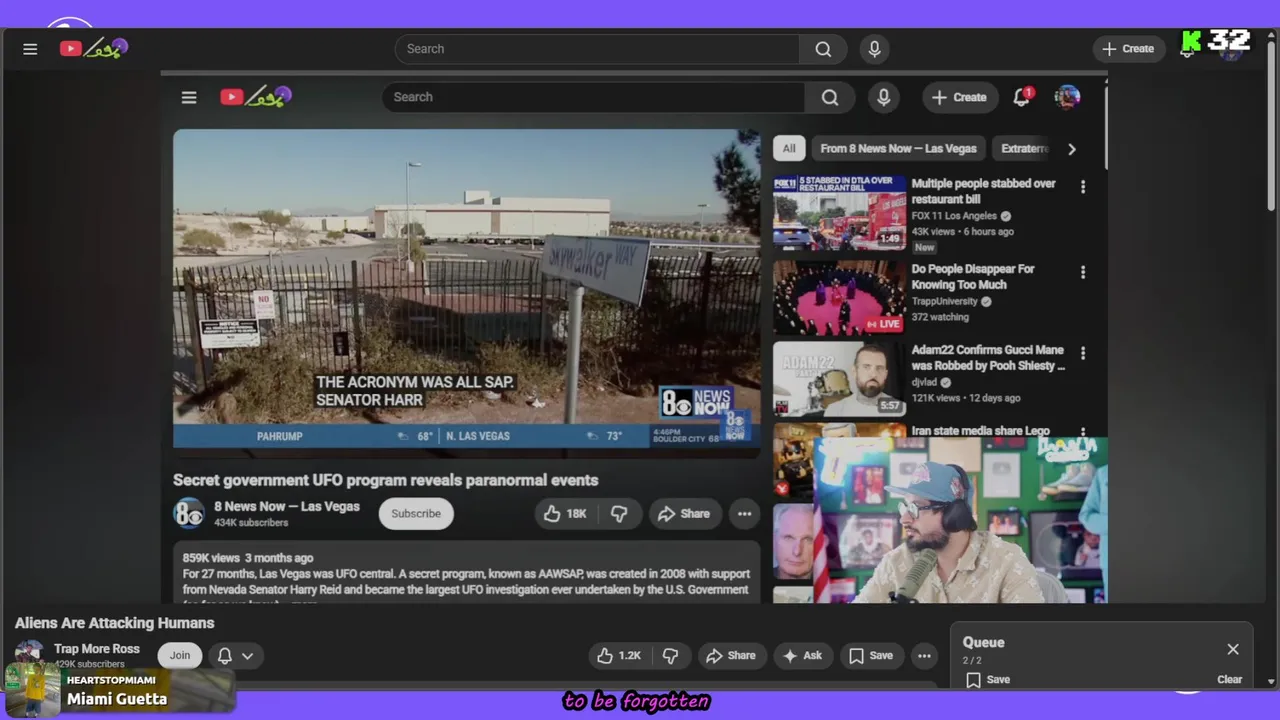Open options for Adam22 Confirms video
The image size is (1280, 720).
coord(1082,353)
